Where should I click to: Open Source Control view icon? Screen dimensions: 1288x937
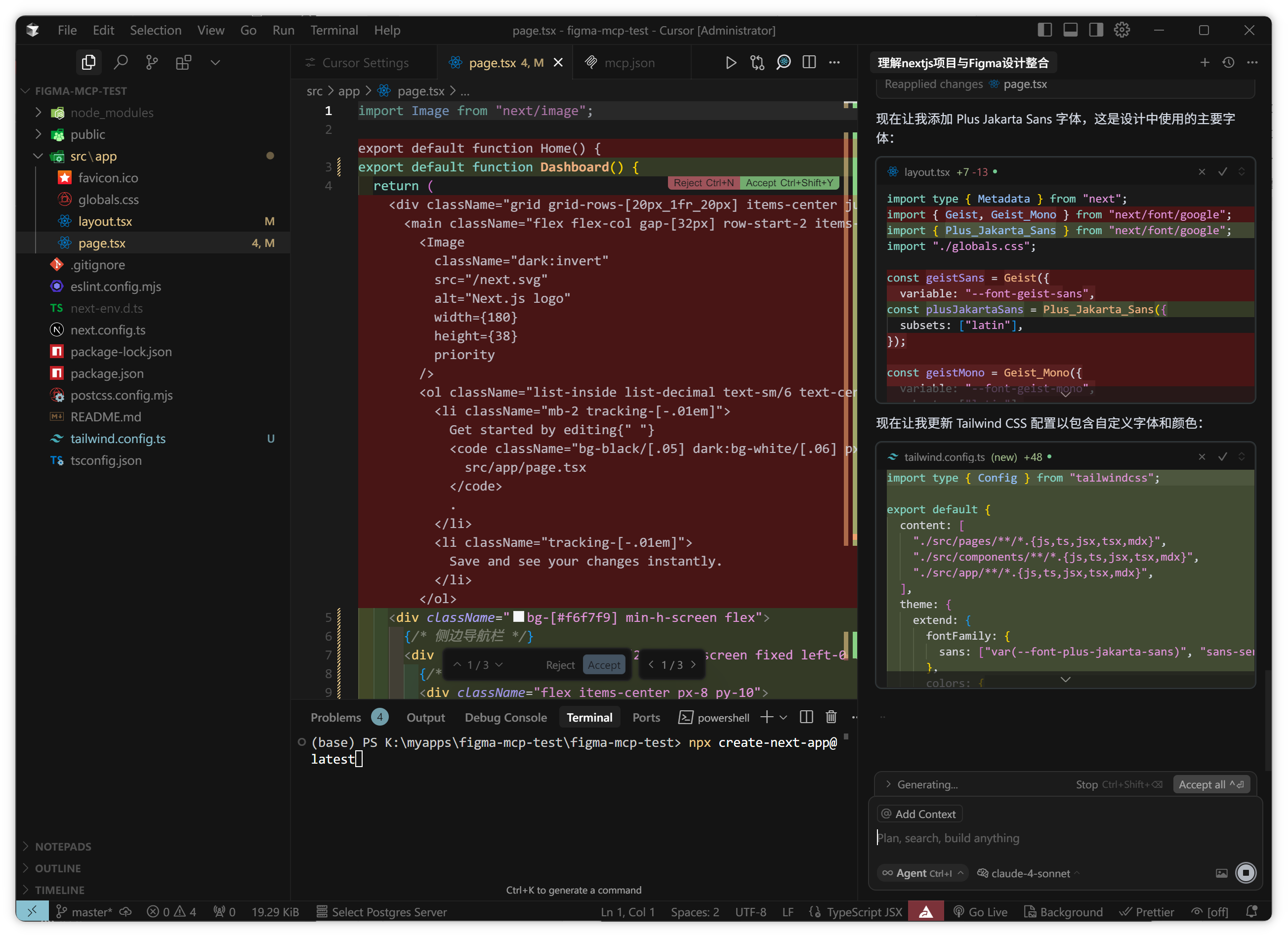(x=152, y=62)
